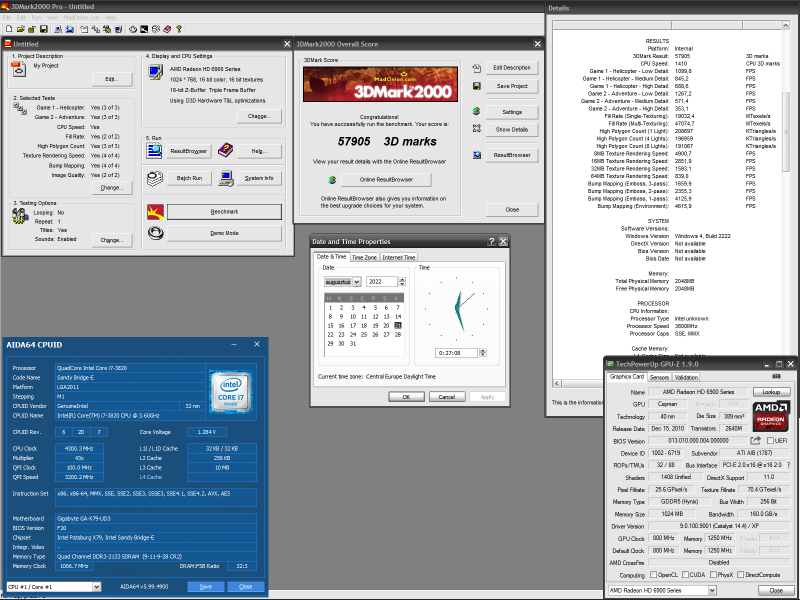Image resolution: width=800 pixels, height=600 pixels.
Task: Switch to the Internet Time tab
Action: point(399,258)
